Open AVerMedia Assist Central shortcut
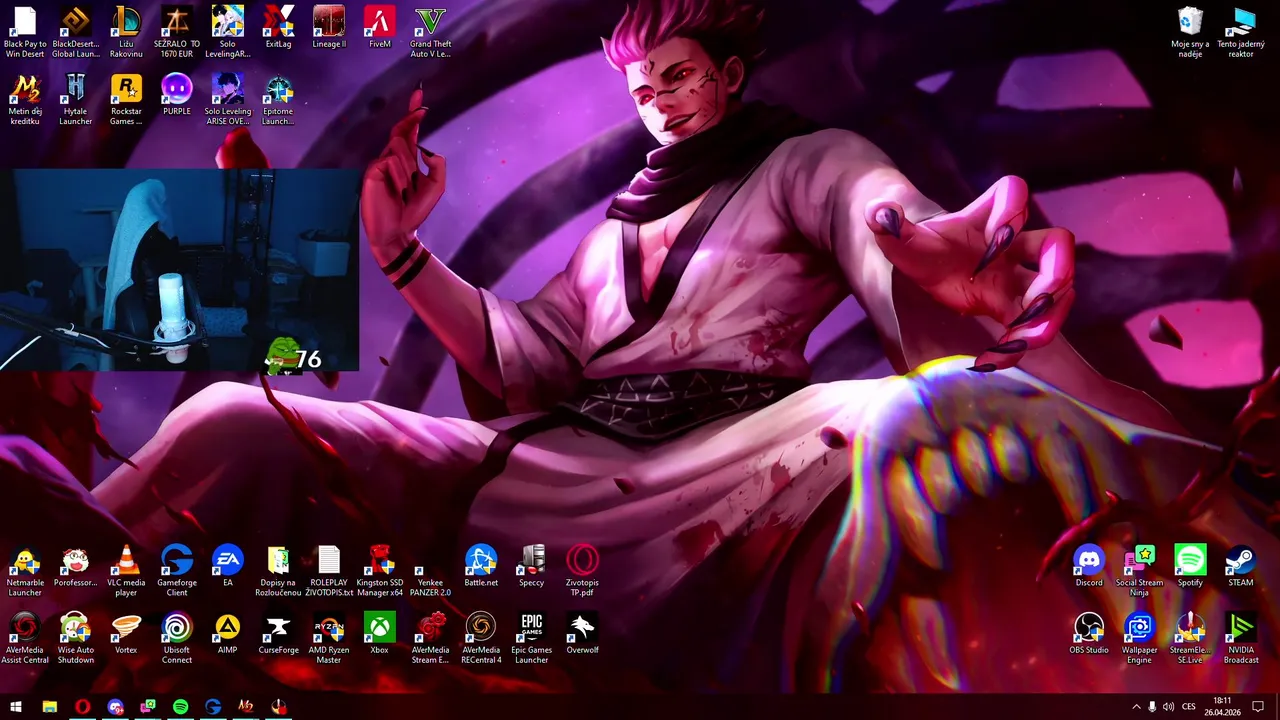1280x720 pixels. pos(25,638)
